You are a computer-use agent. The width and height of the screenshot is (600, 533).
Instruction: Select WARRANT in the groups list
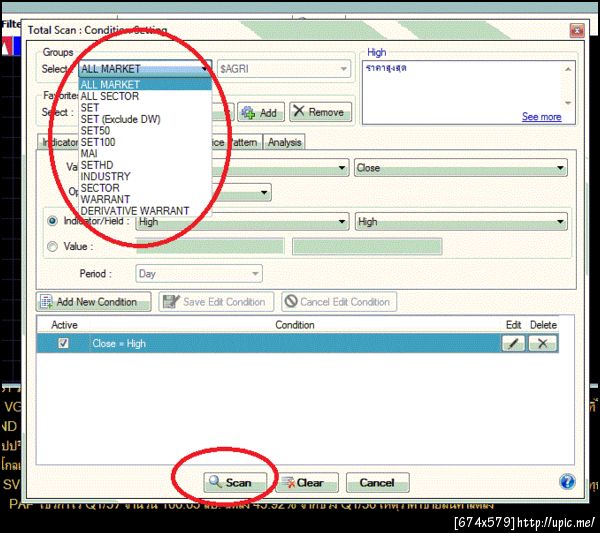click(x=145, y=199)
